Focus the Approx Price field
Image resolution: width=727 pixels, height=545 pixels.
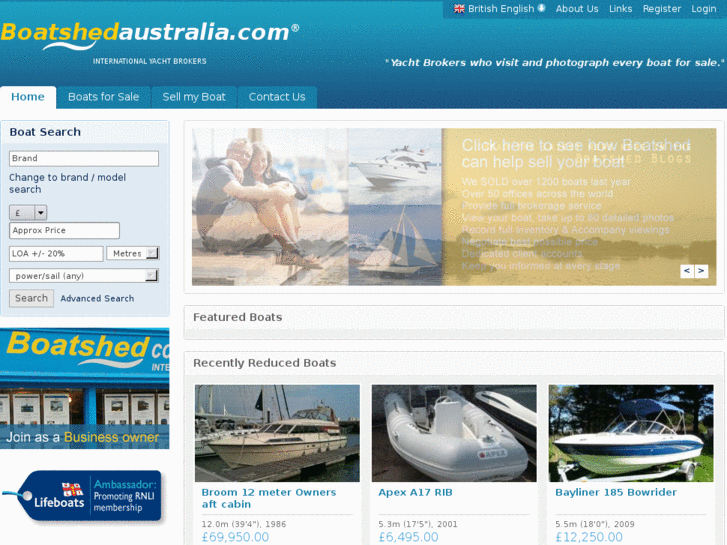(x=64, y=231)
